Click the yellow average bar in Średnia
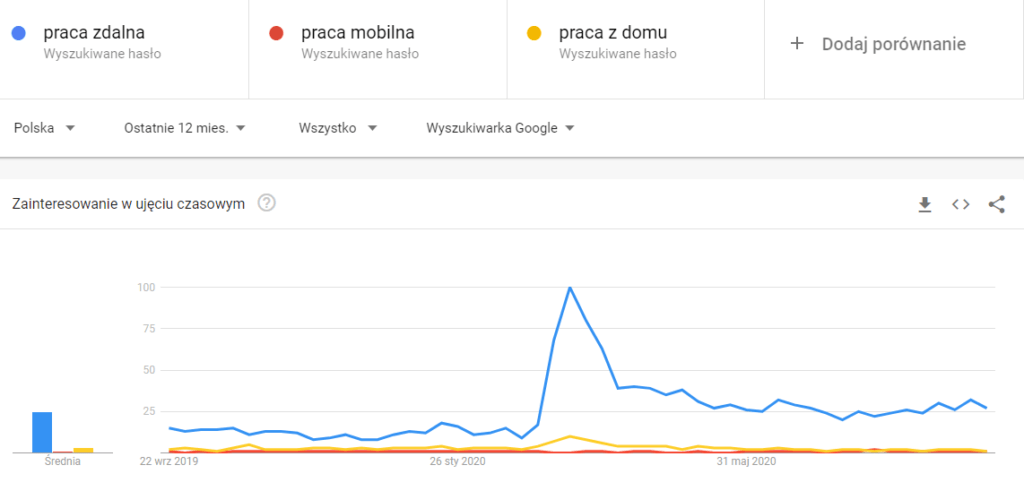This screenshot has width=1024, height=491. [x=84, y=450]
